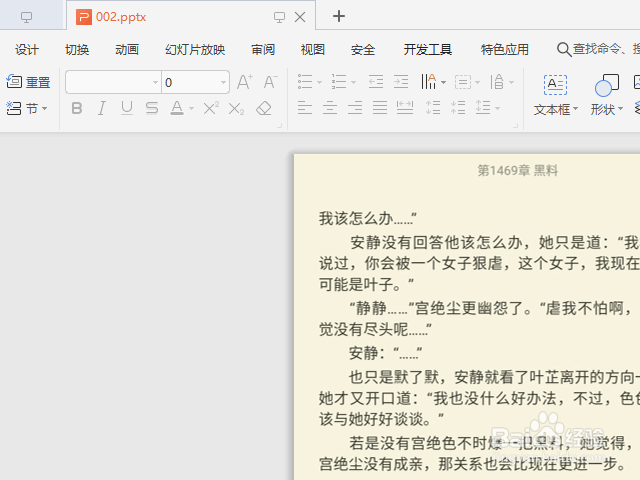Justify the paragraph text
Screen dimensions: 640x480
point(380,108)
